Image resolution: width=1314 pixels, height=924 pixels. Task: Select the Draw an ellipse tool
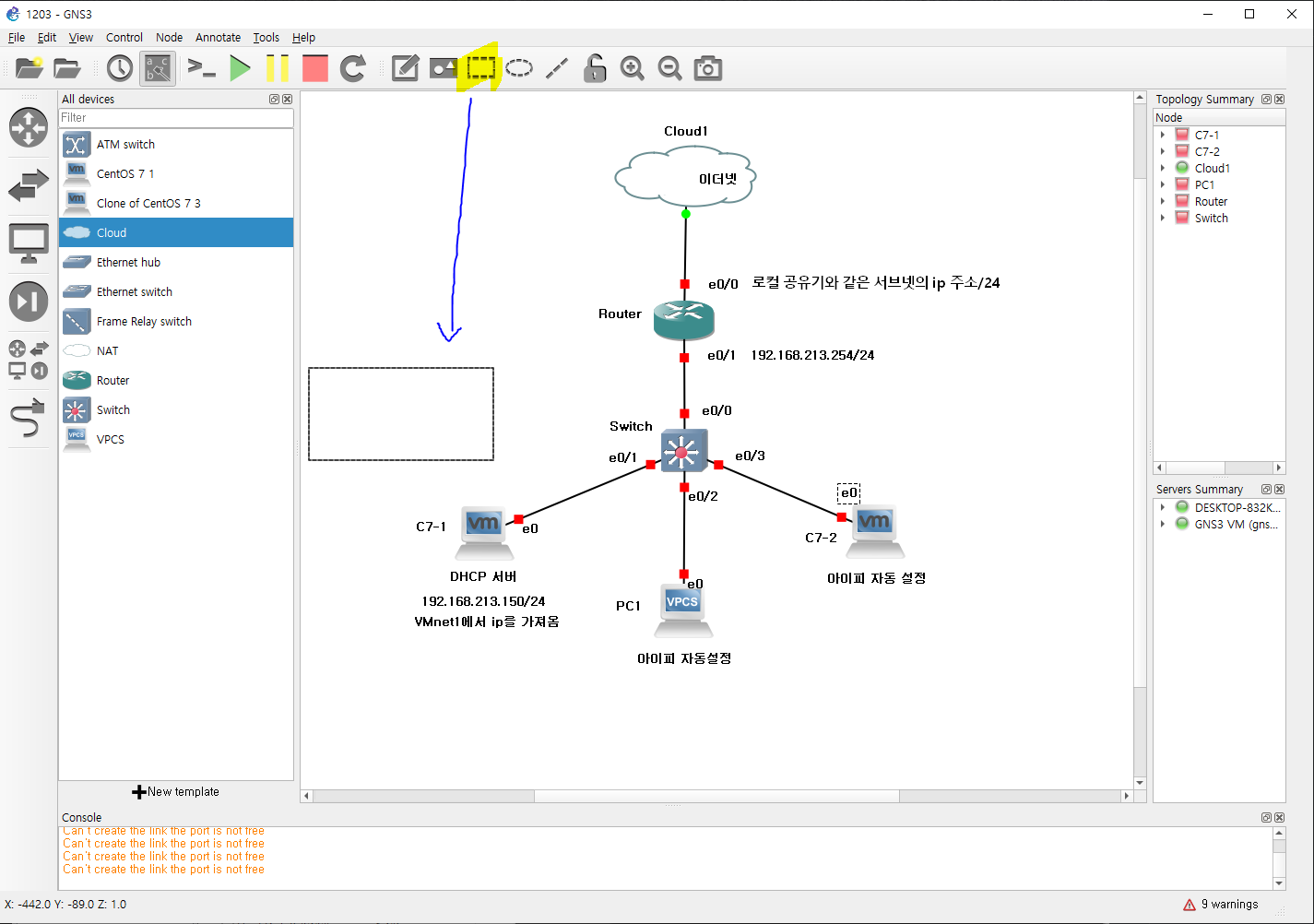(519, 68)
